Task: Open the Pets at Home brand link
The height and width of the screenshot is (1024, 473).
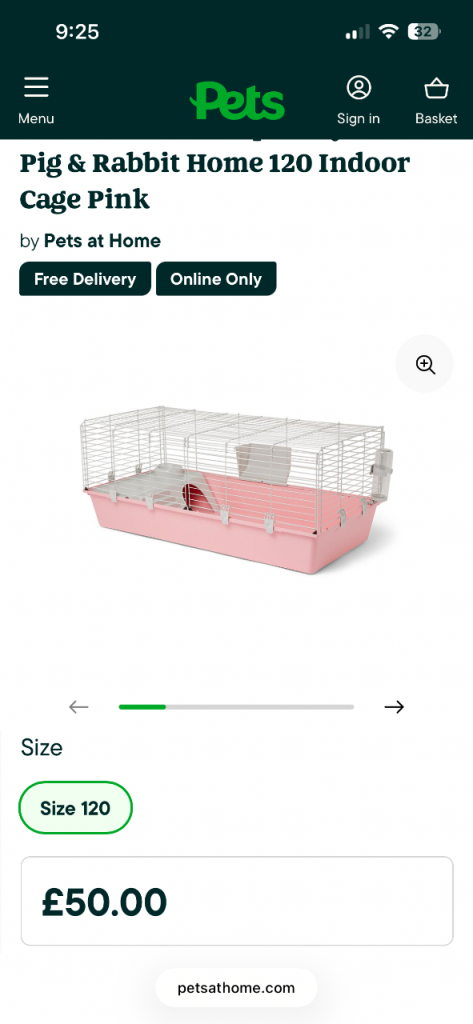Action: (102, 241)
